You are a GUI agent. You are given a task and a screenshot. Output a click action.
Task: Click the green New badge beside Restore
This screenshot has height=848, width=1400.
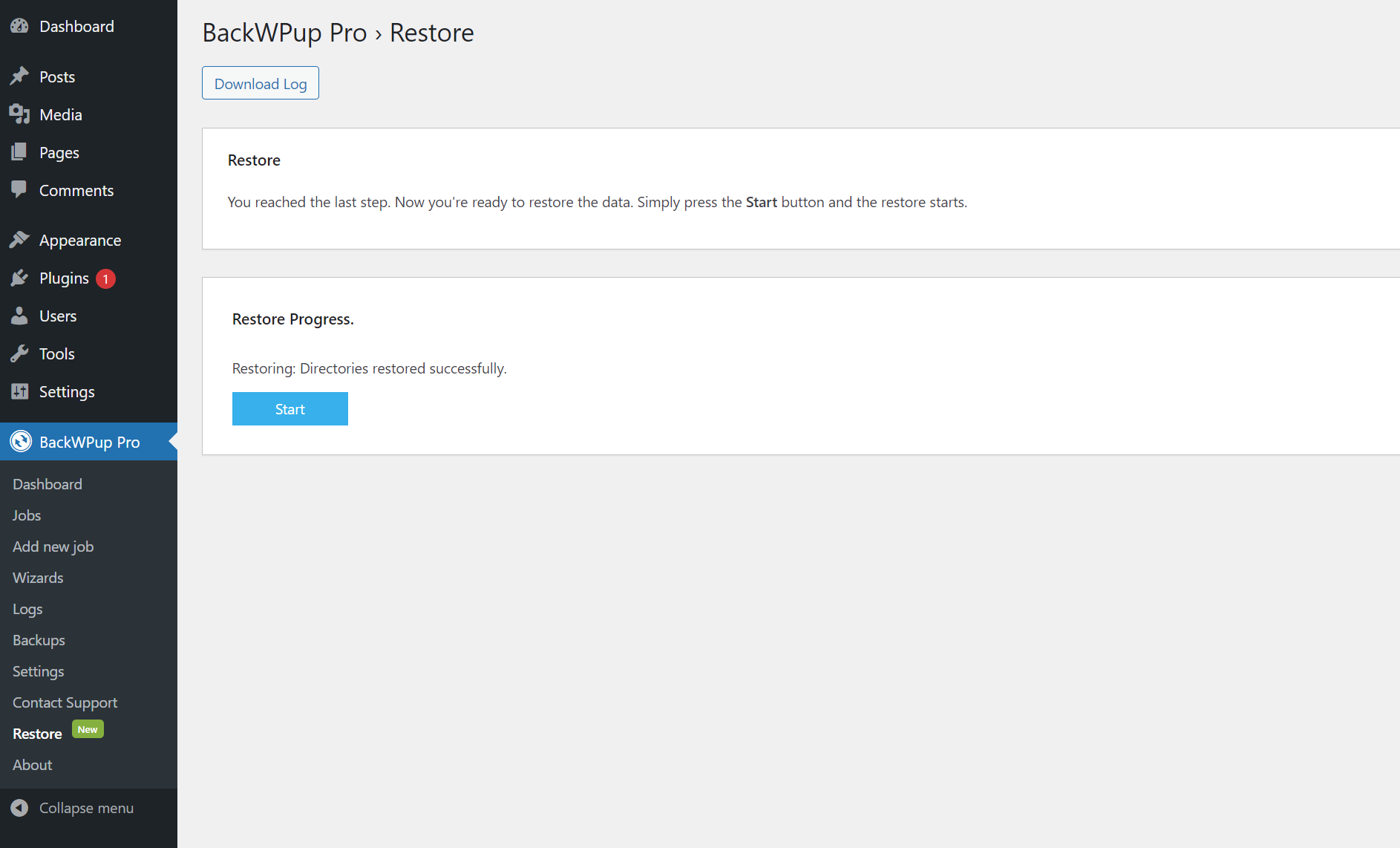pos(88,730)
